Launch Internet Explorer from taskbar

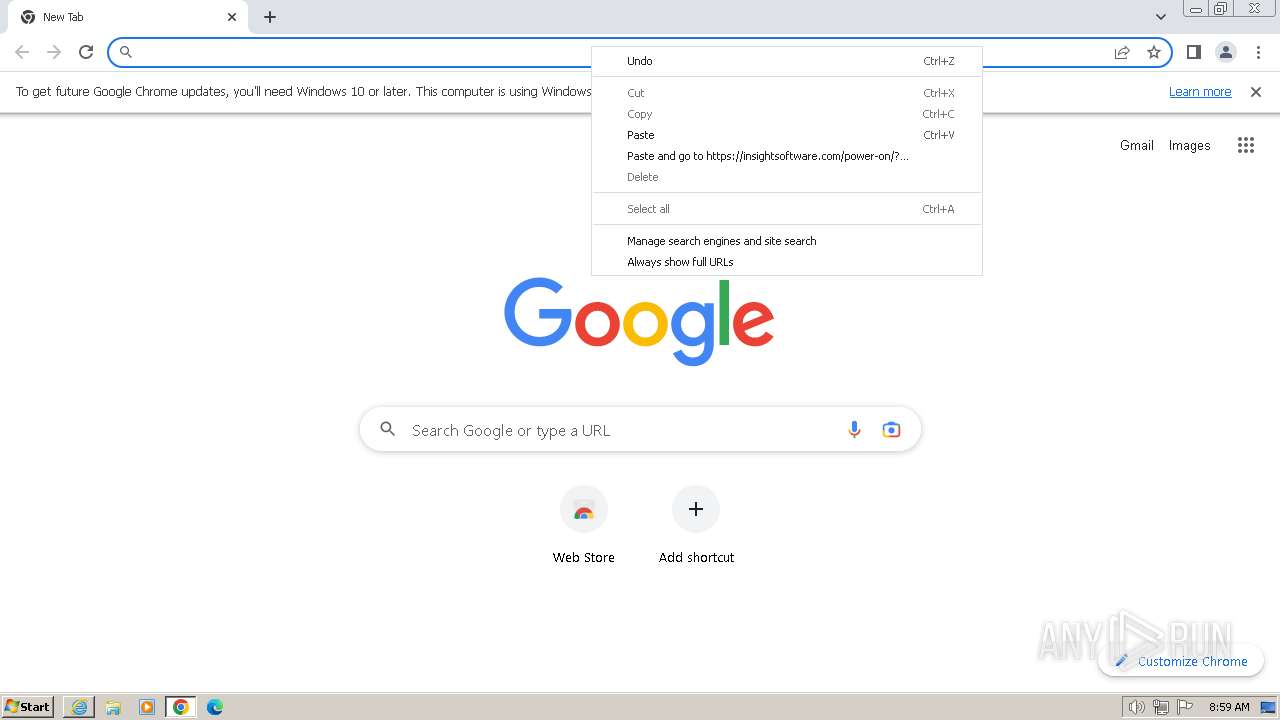coord(79,707)
